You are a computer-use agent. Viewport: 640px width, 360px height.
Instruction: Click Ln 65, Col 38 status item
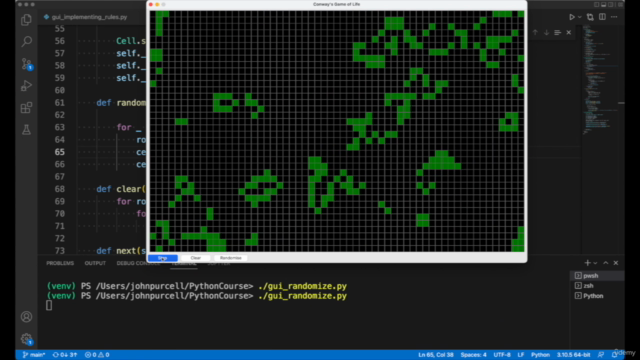click(x=436, y=355)
